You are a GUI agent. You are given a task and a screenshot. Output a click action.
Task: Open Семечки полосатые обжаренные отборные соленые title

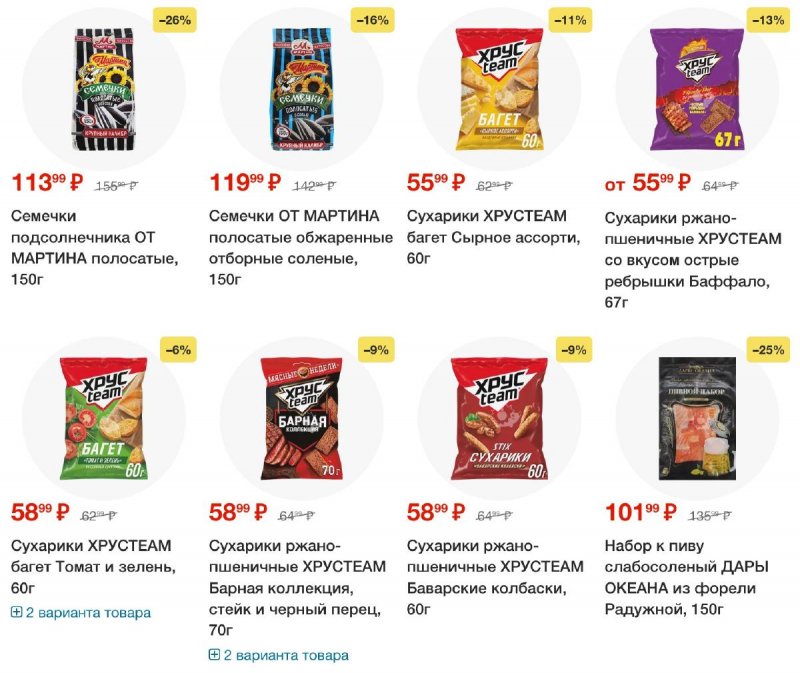(x=301, y=247)
